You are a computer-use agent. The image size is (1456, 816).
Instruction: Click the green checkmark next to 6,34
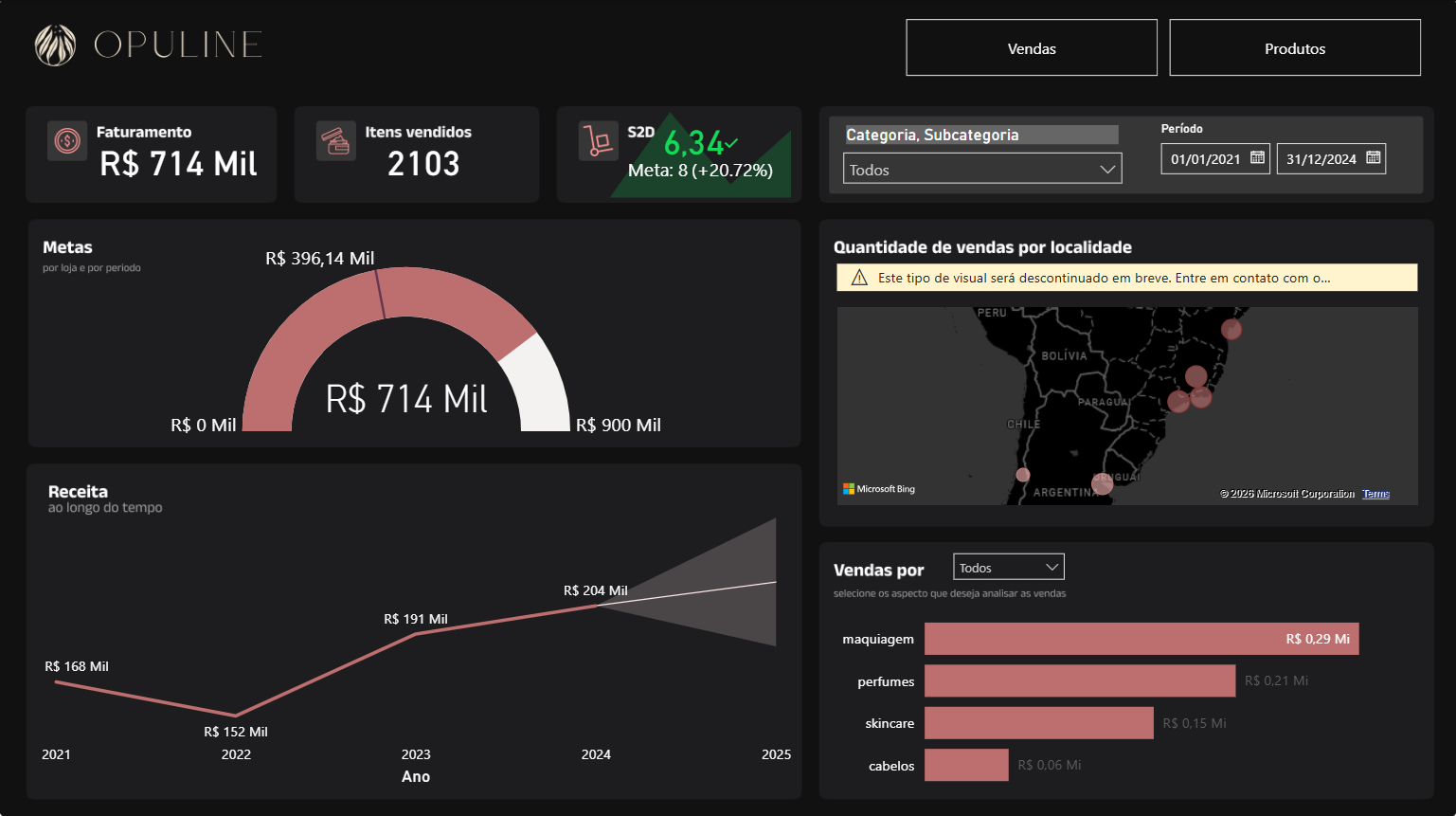[731, 143]
